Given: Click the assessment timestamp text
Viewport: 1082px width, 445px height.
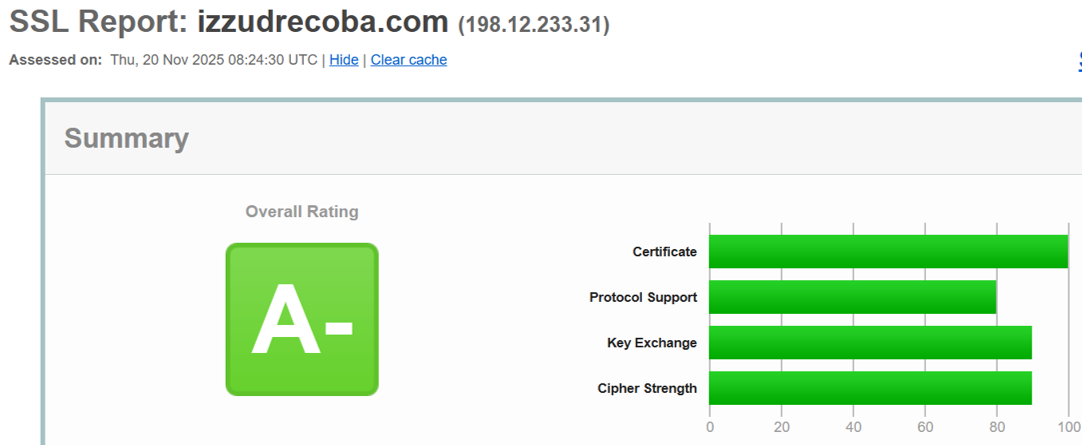Looking at the screenshot, I should point(213,60).
